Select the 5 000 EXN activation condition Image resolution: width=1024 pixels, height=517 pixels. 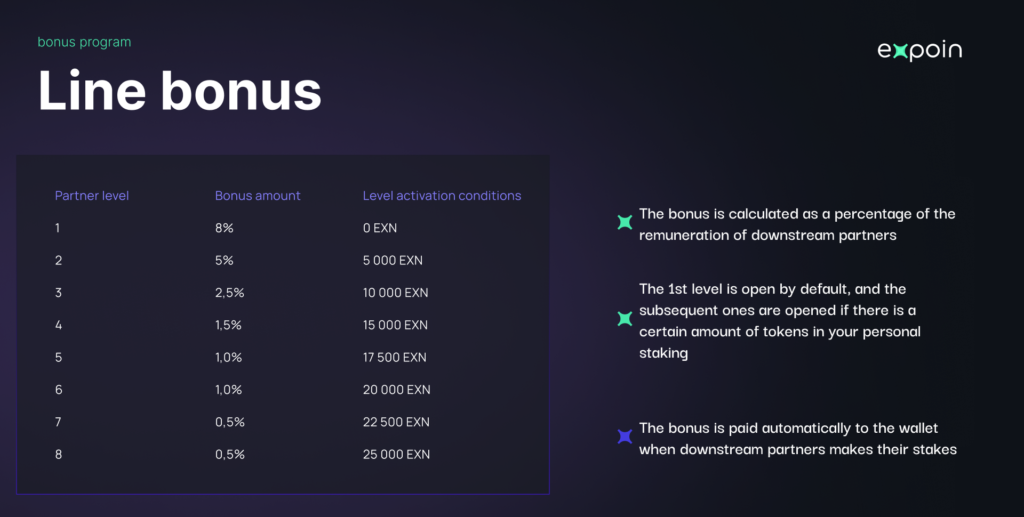click(392, 260)
